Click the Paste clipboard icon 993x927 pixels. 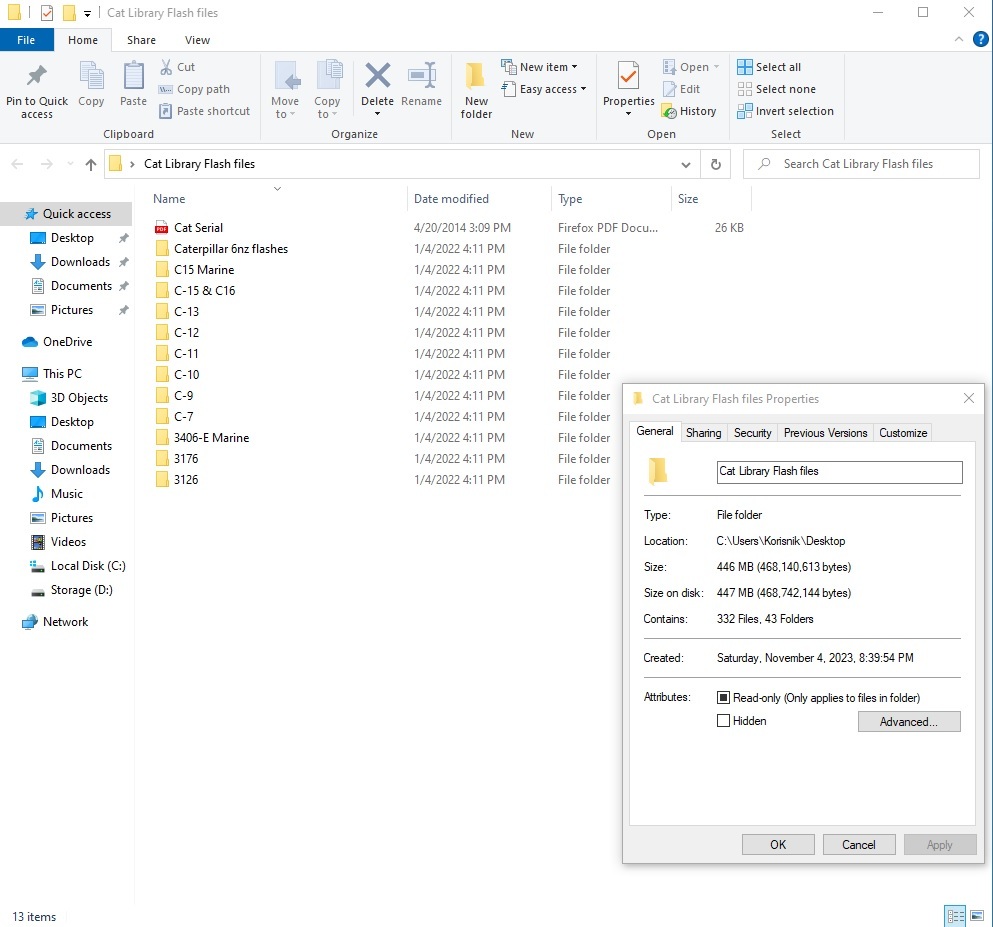coord(133,84)
